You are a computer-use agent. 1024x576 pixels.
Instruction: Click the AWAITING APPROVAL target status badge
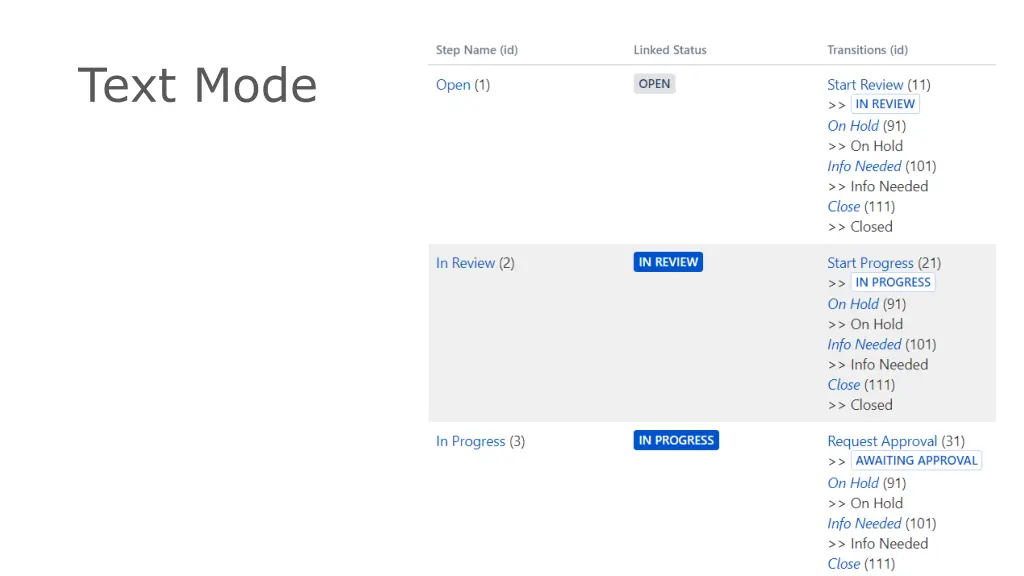coord(916,461)
